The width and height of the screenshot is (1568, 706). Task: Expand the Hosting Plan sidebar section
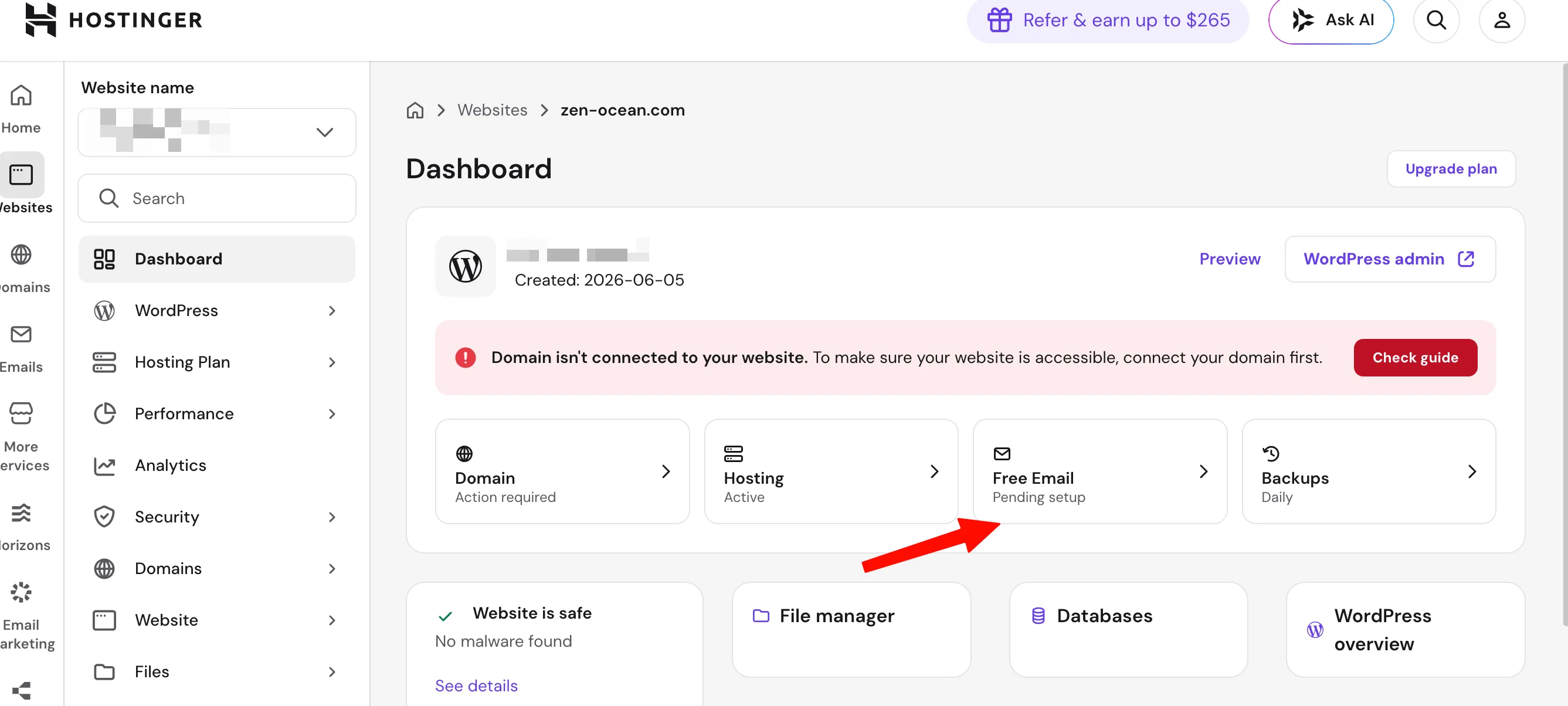click(x=332, y=362)
